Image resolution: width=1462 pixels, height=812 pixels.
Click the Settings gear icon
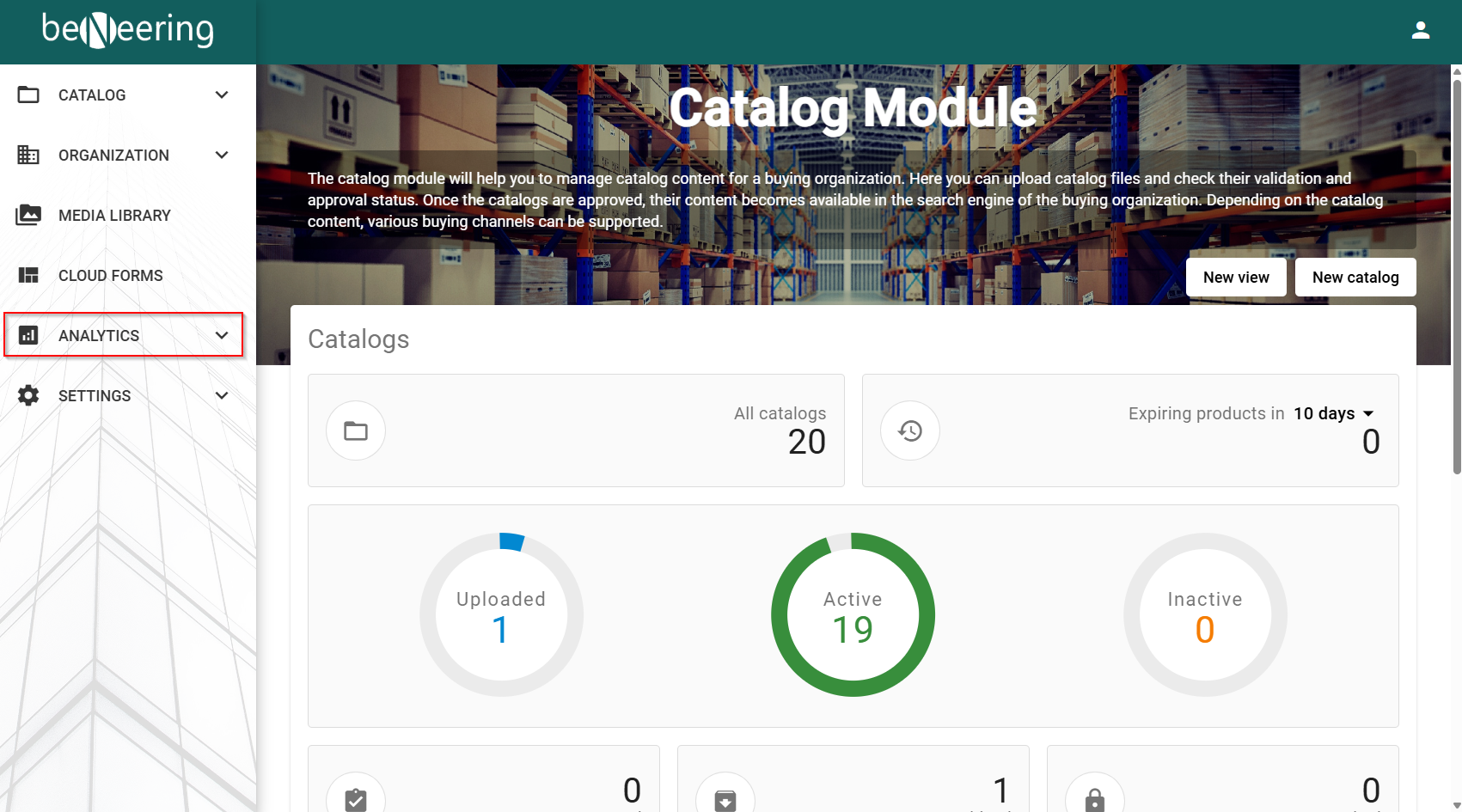tap(28, 395)
